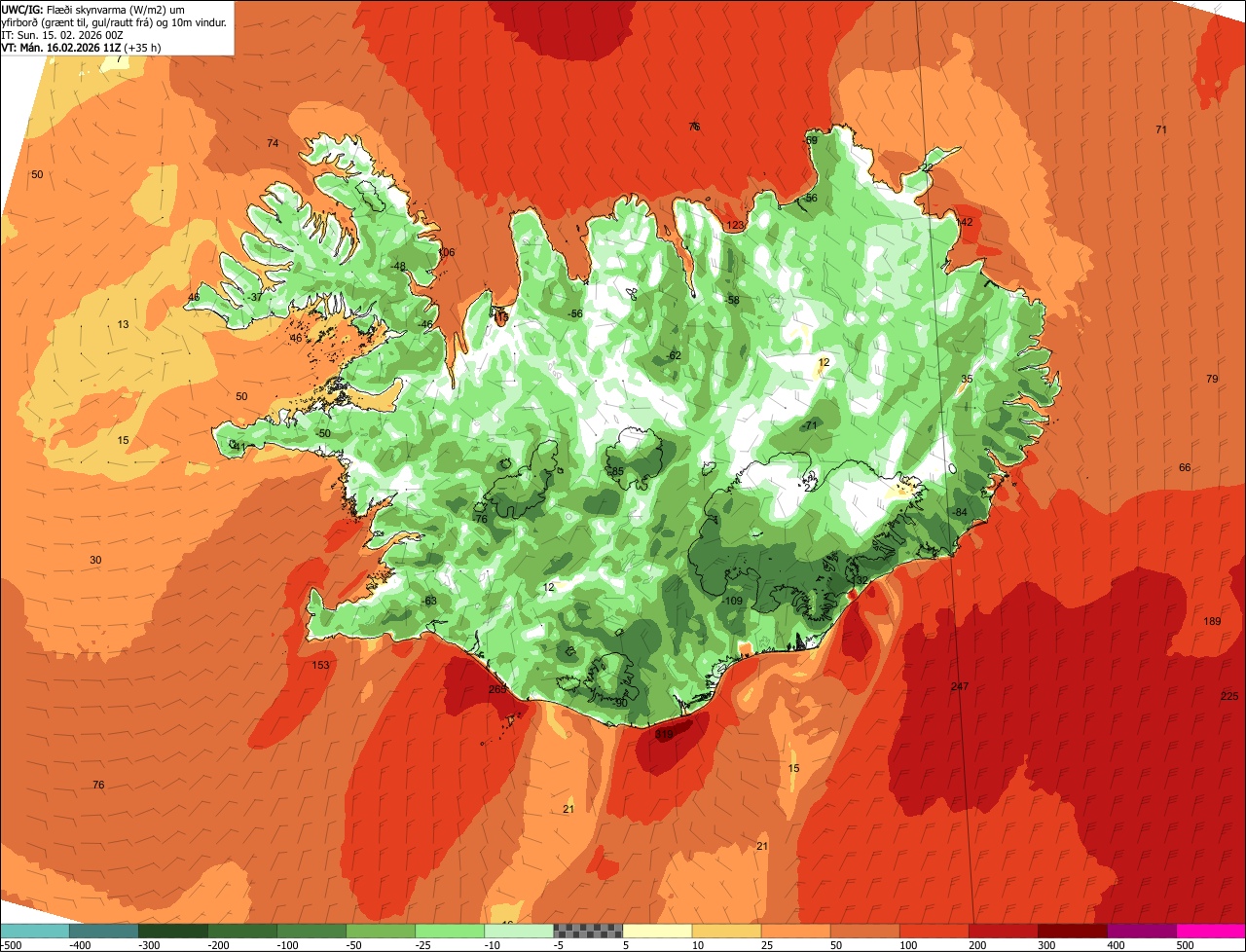Click the map value '225' at the right edge

click(x=1229, y=696)
